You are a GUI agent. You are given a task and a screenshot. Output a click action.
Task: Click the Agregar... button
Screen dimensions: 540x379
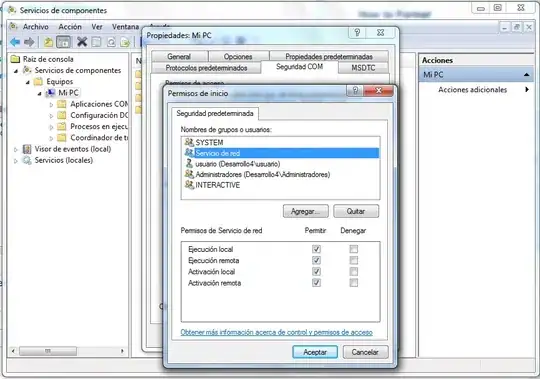305,211
